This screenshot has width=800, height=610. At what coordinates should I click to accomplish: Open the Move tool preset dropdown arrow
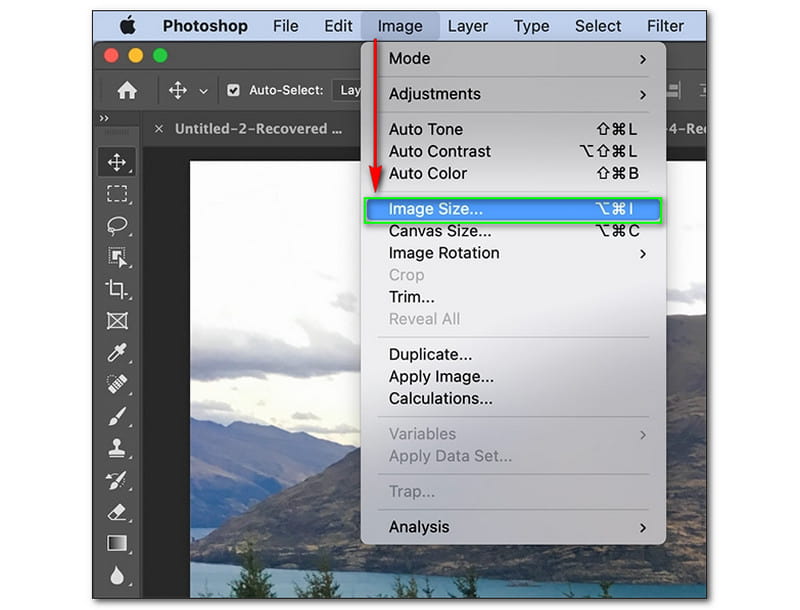203,91
